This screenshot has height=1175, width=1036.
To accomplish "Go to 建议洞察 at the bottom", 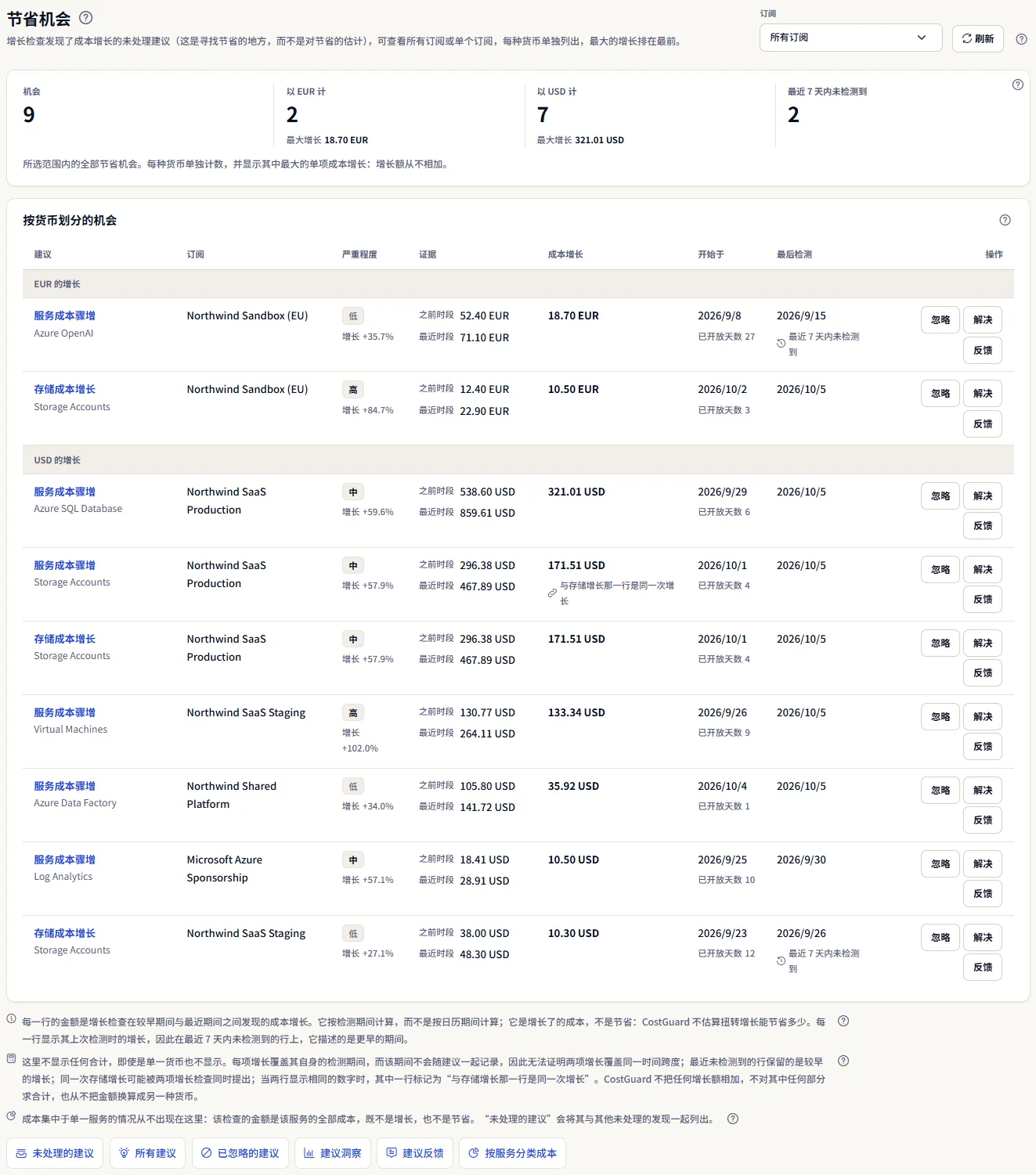I will (333, 1153).
